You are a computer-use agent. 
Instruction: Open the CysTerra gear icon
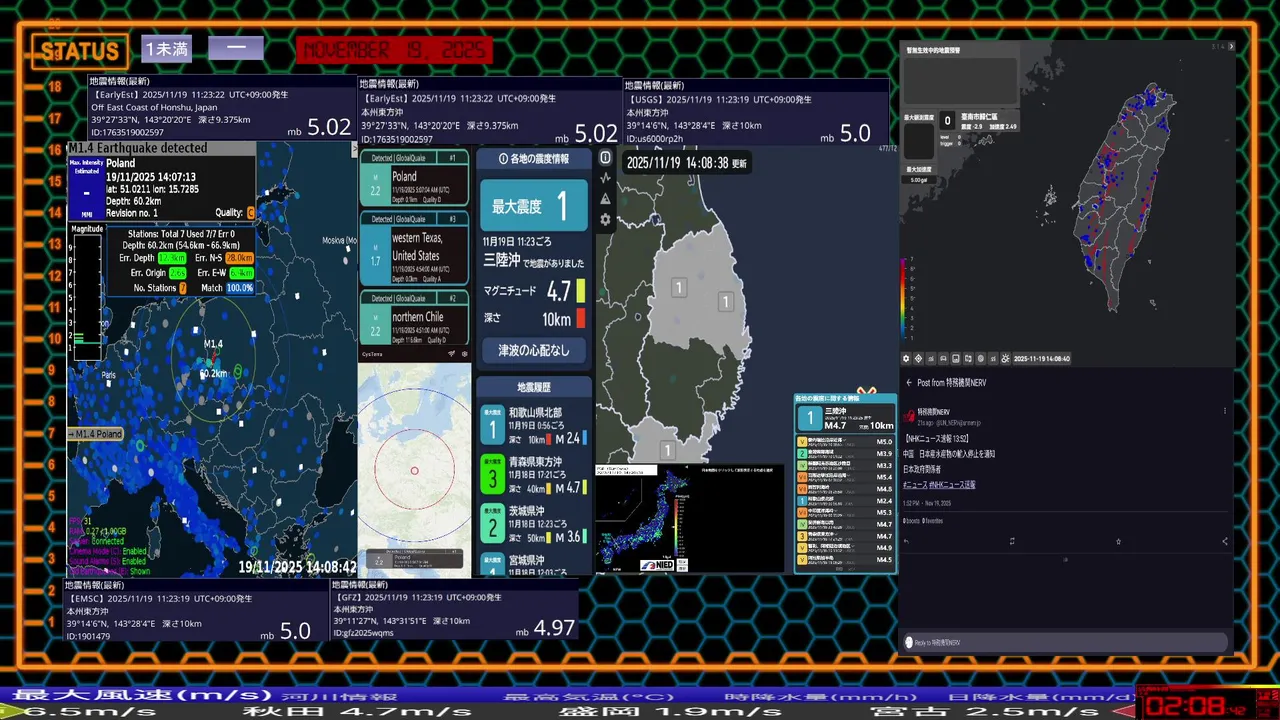pos(464,353)
